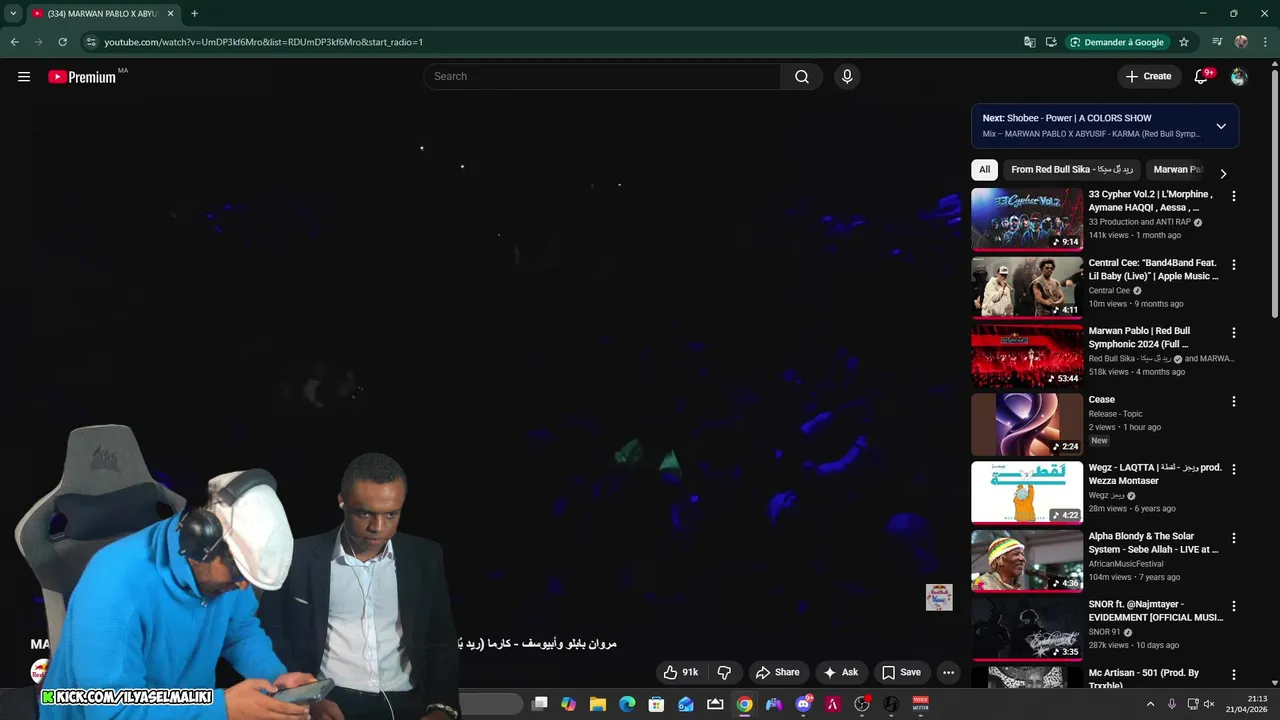Select the All filter chip
Image resolution: width=1280 pixels, height=720 pixels.
984,169
